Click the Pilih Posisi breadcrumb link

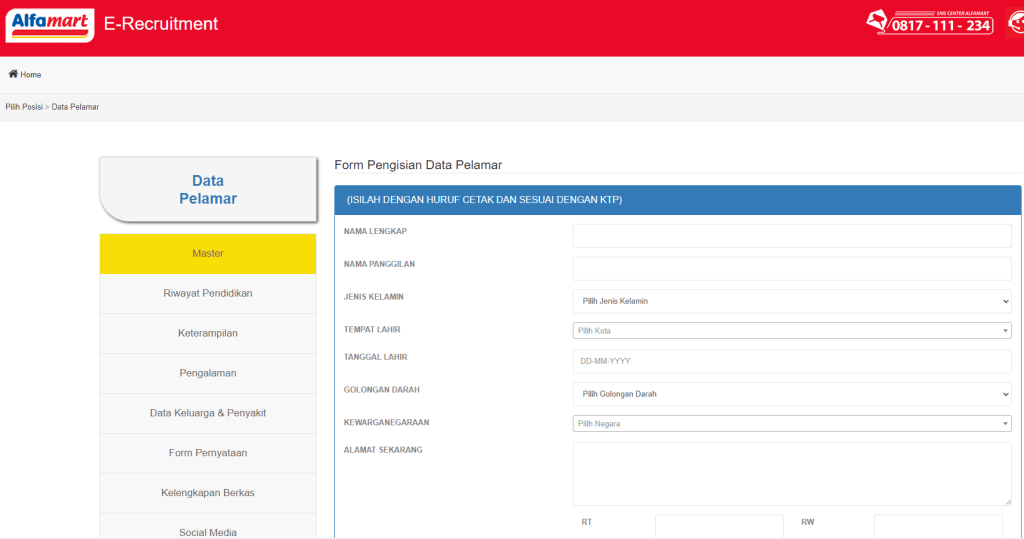click(24, 107)
